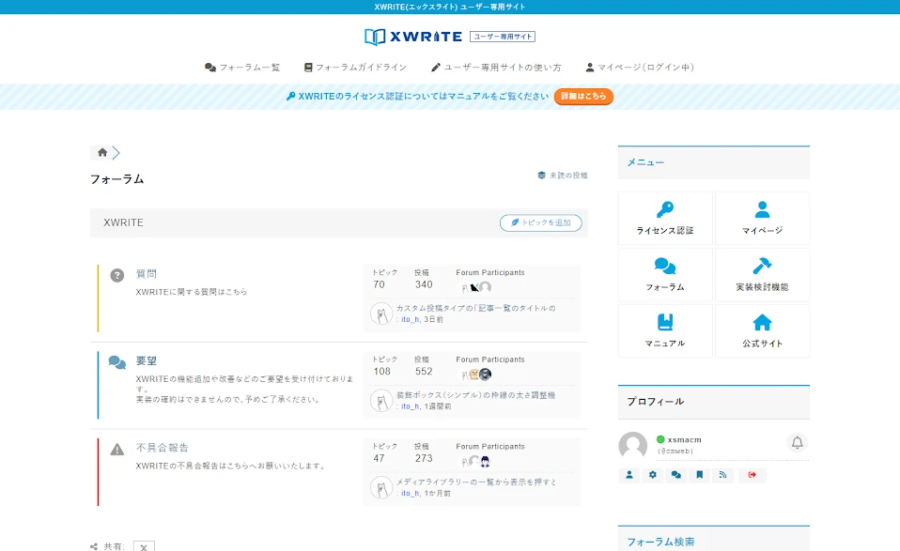This screenshot has height=551, width=900.
Task: Click participant avatars in 要望 forum row
Action: point(476,375)
